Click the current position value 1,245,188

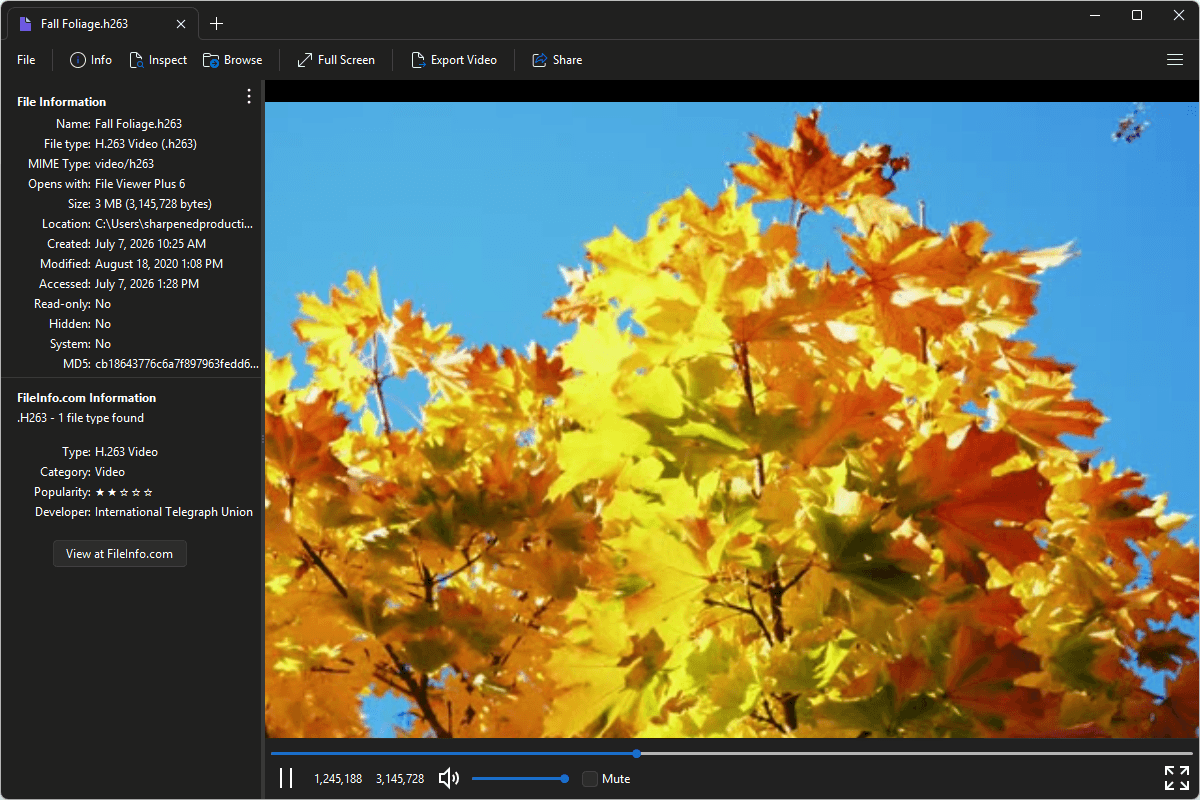coord(338,778)
